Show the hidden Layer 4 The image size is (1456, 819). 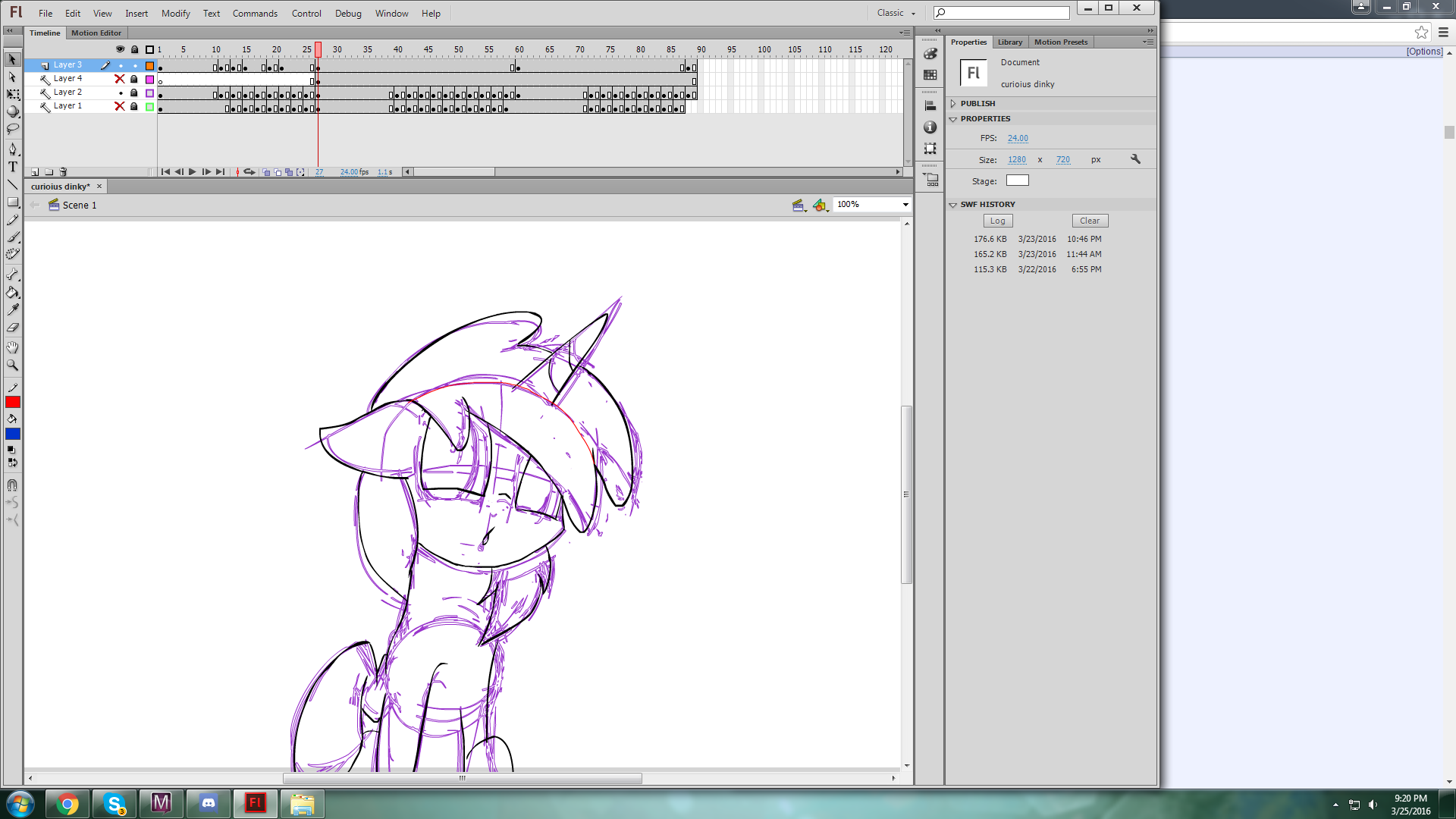[x=120, y=79]
